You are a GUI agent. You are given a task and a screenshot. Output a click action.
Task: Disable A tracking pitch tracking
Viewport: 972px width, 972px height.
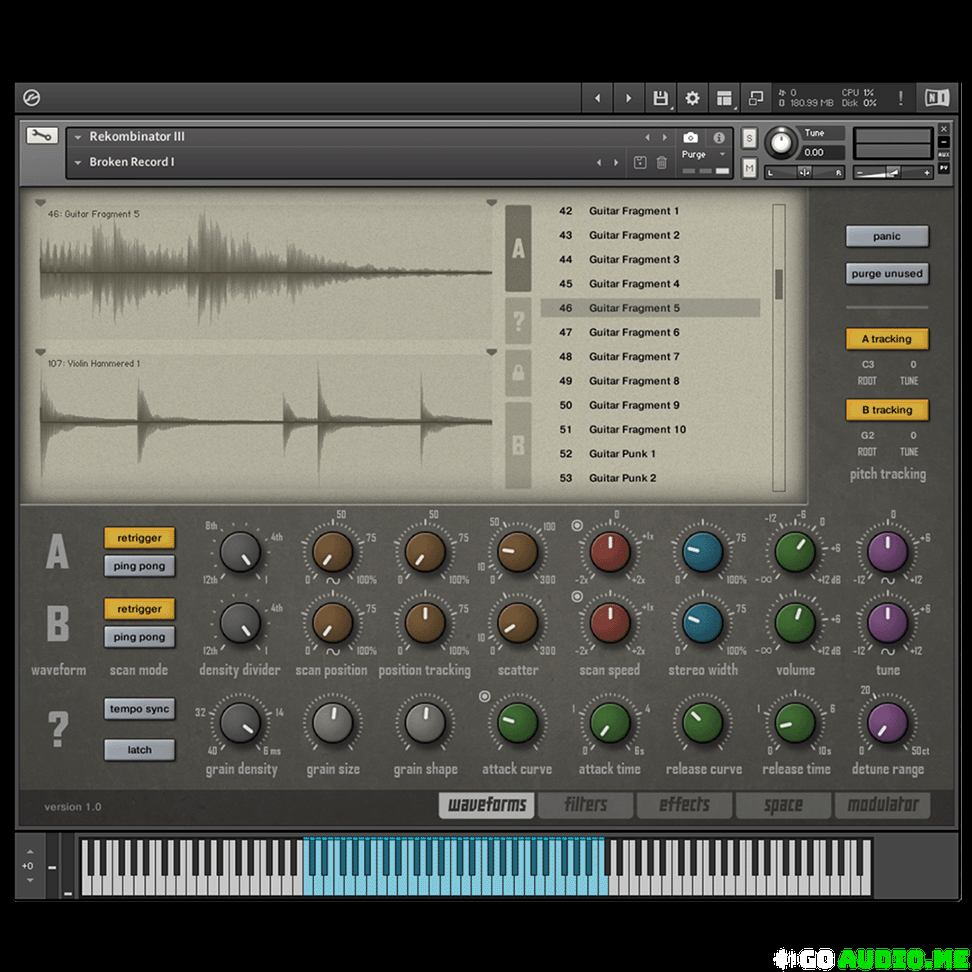(886, 339)
